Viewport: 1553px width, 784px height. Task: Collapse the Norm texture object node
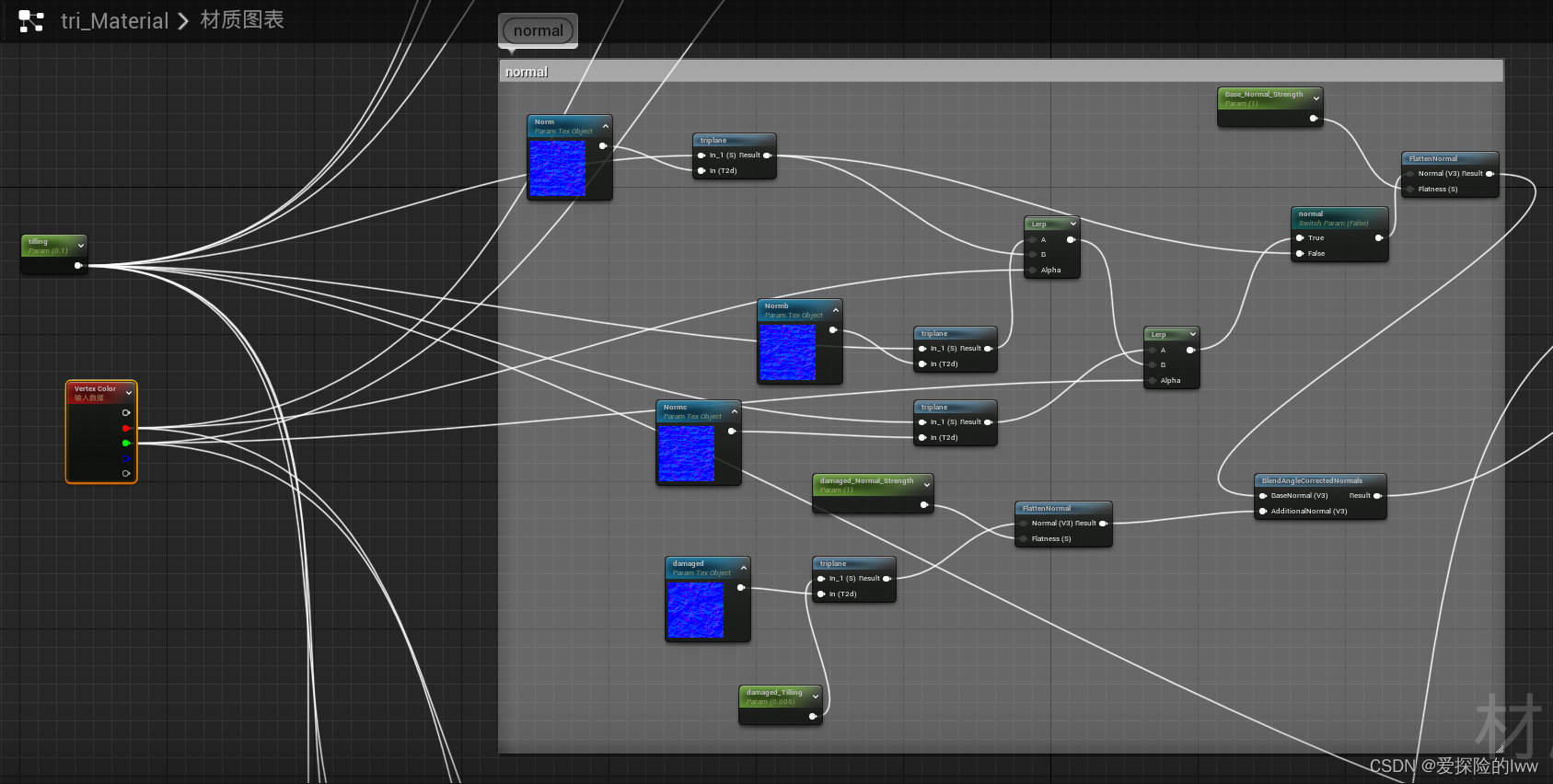pos(606,126)
